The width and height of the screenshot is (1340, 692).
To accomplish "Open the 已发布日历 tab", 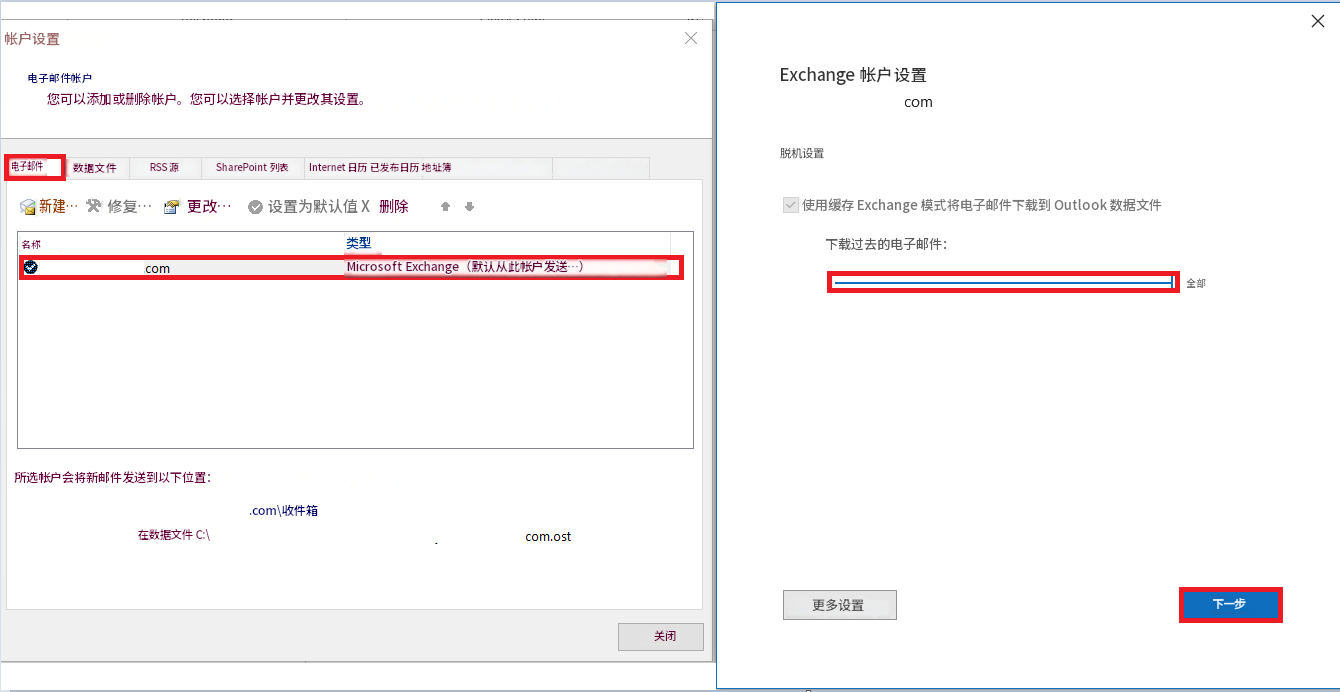I will (394, 167).
